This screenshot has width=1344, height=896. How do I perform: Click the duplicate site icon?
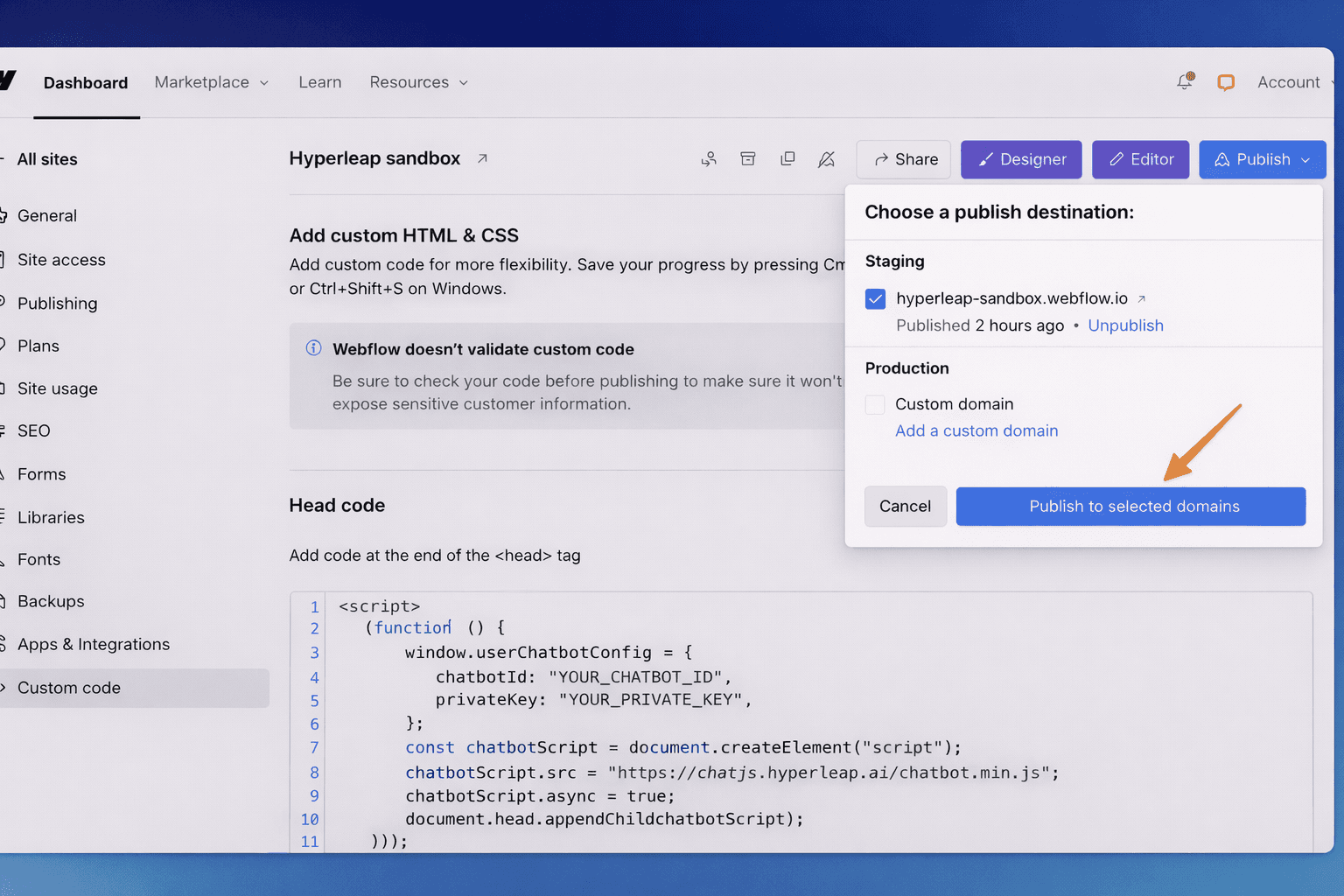pos(787,159)
